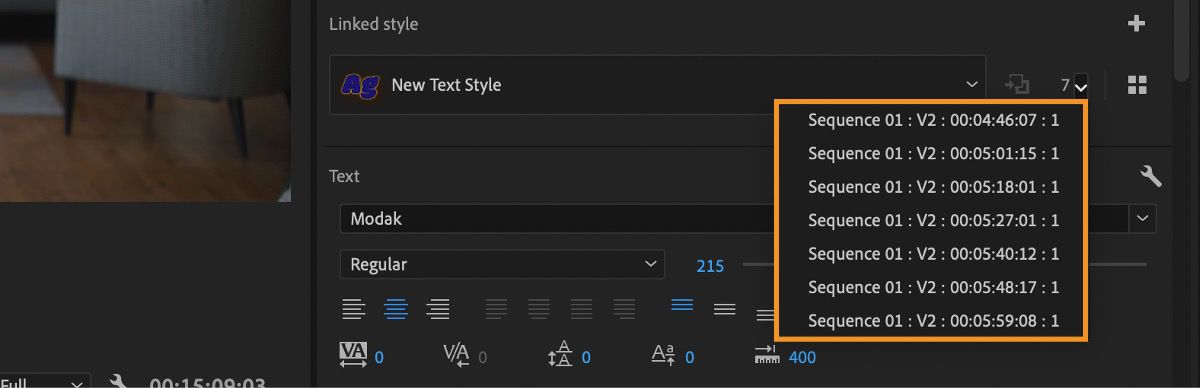Viewport: 1200px width, 388px height.
Task: Align text left
Action: coord(353,309)
